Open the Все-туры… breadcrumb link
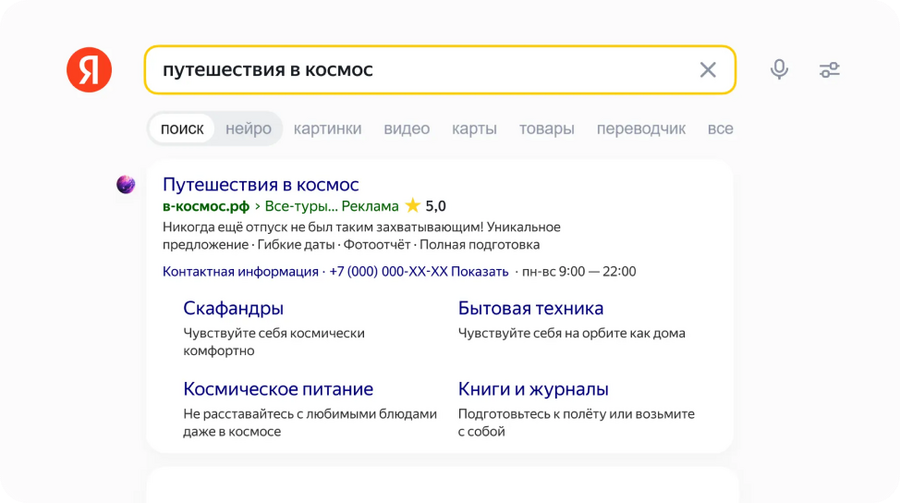Screen dimensions: 900x503 click(301, 206)
